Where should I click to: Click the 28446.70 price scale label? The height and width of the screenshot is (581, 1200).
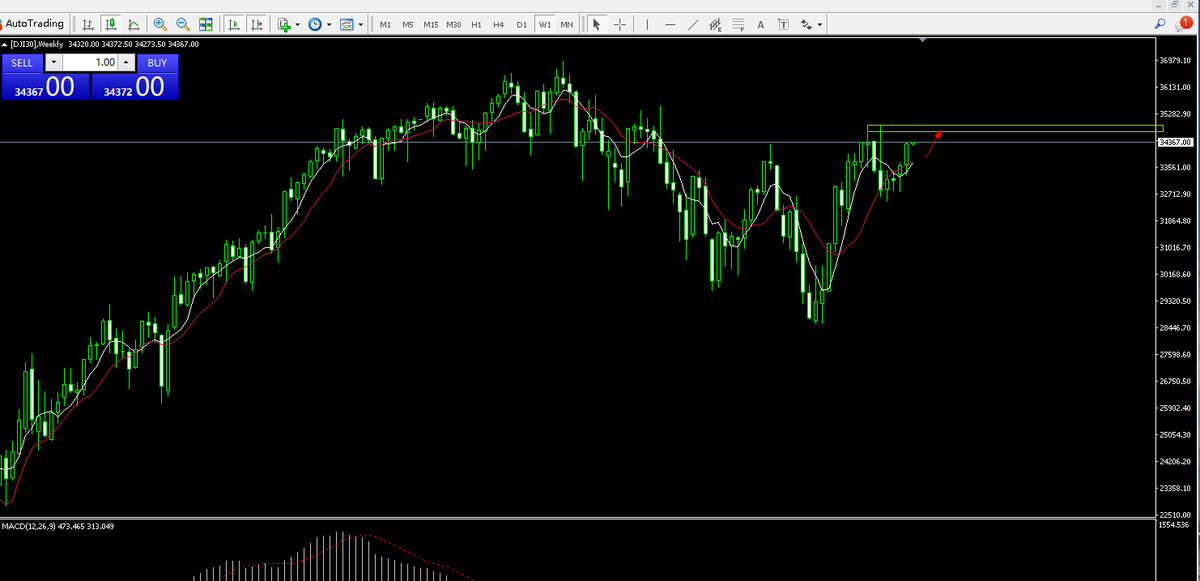[1176, 328]
